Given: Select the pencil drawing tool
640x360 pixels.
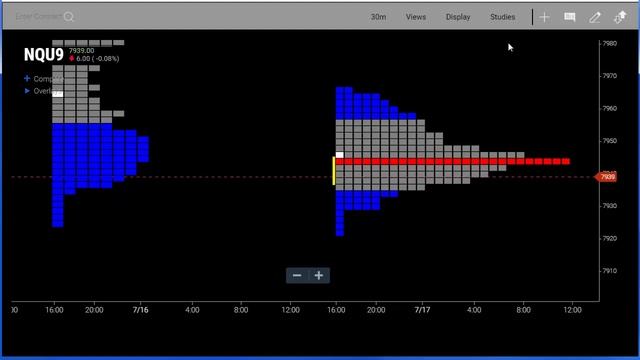Looking at the screenshot, I should coord(595,17).
